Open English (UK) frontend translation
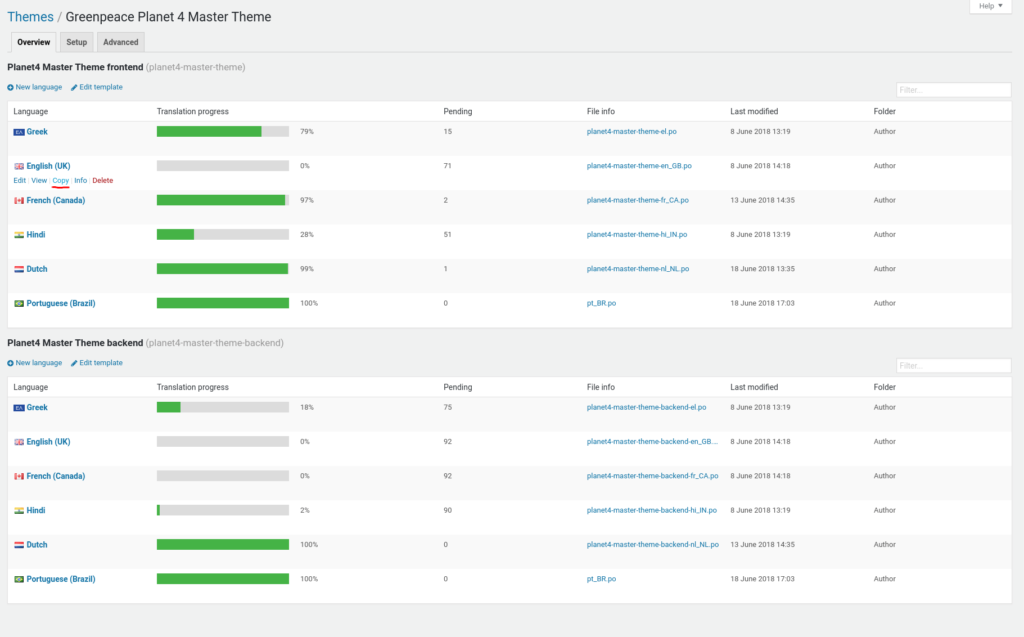 (48, 166)
